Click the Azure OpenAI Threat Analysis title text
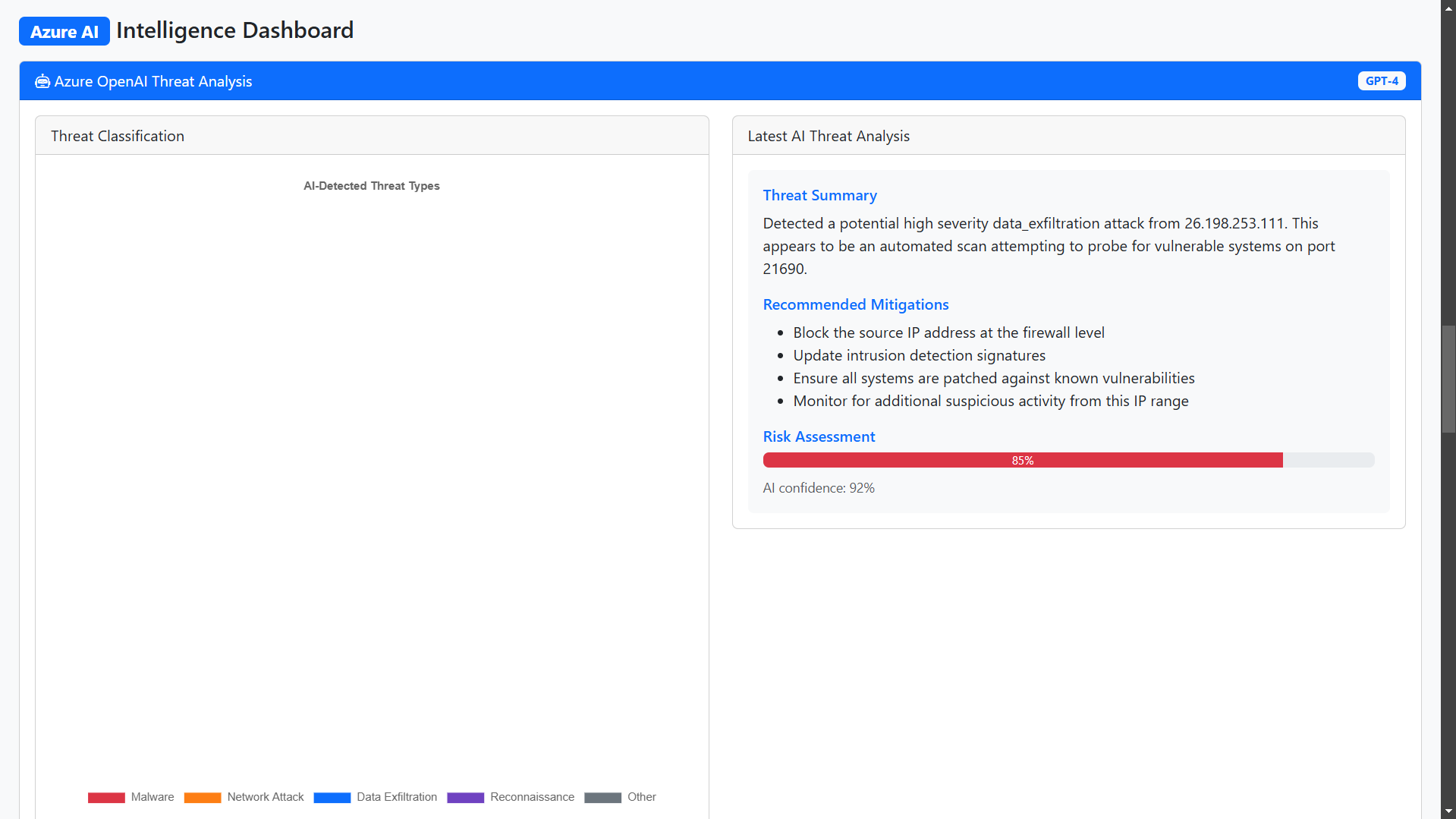This screenshot has width=1456, height=819. 153,81
